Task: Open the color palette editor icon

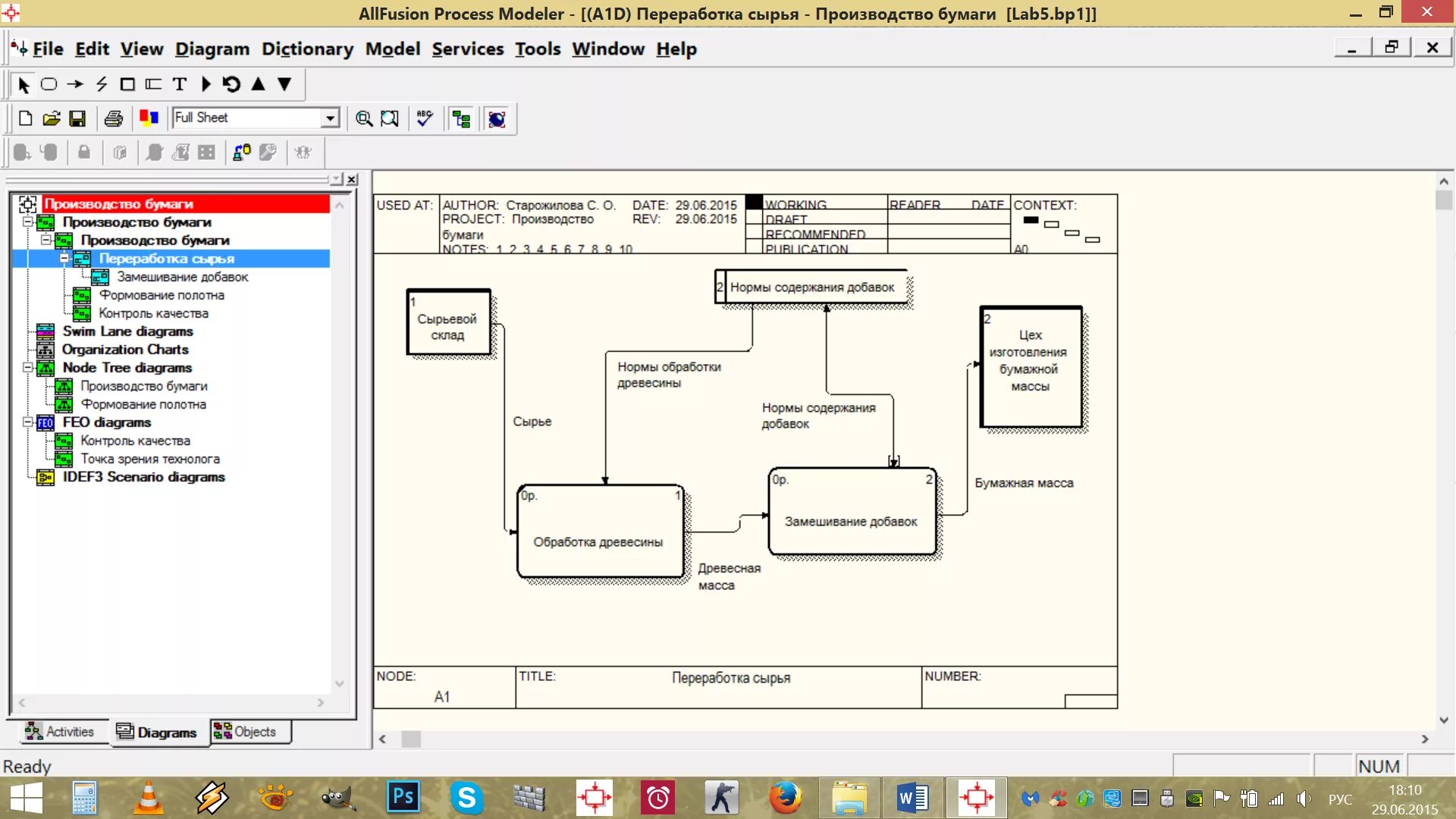Action: pyautogui.click(x=149, y=118)
